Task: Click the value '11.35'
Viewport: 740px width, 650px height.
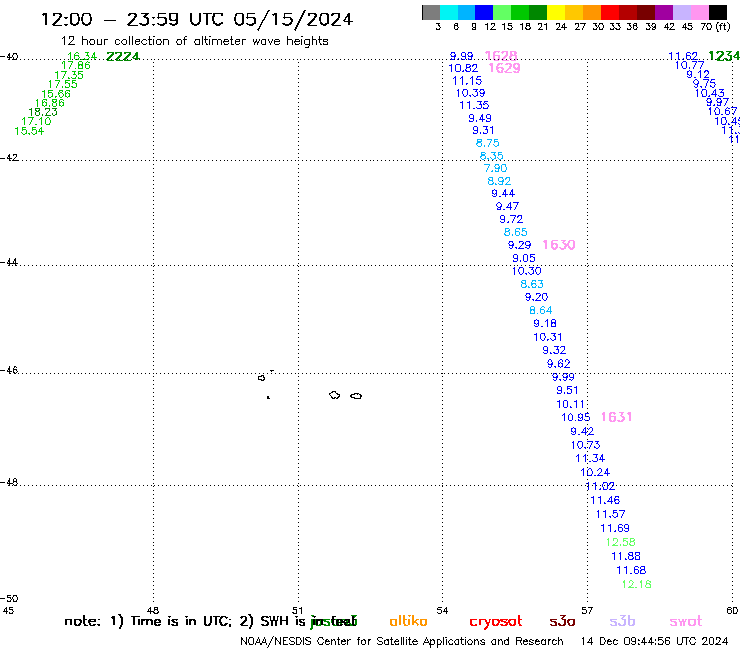Action: coord(474,105)
